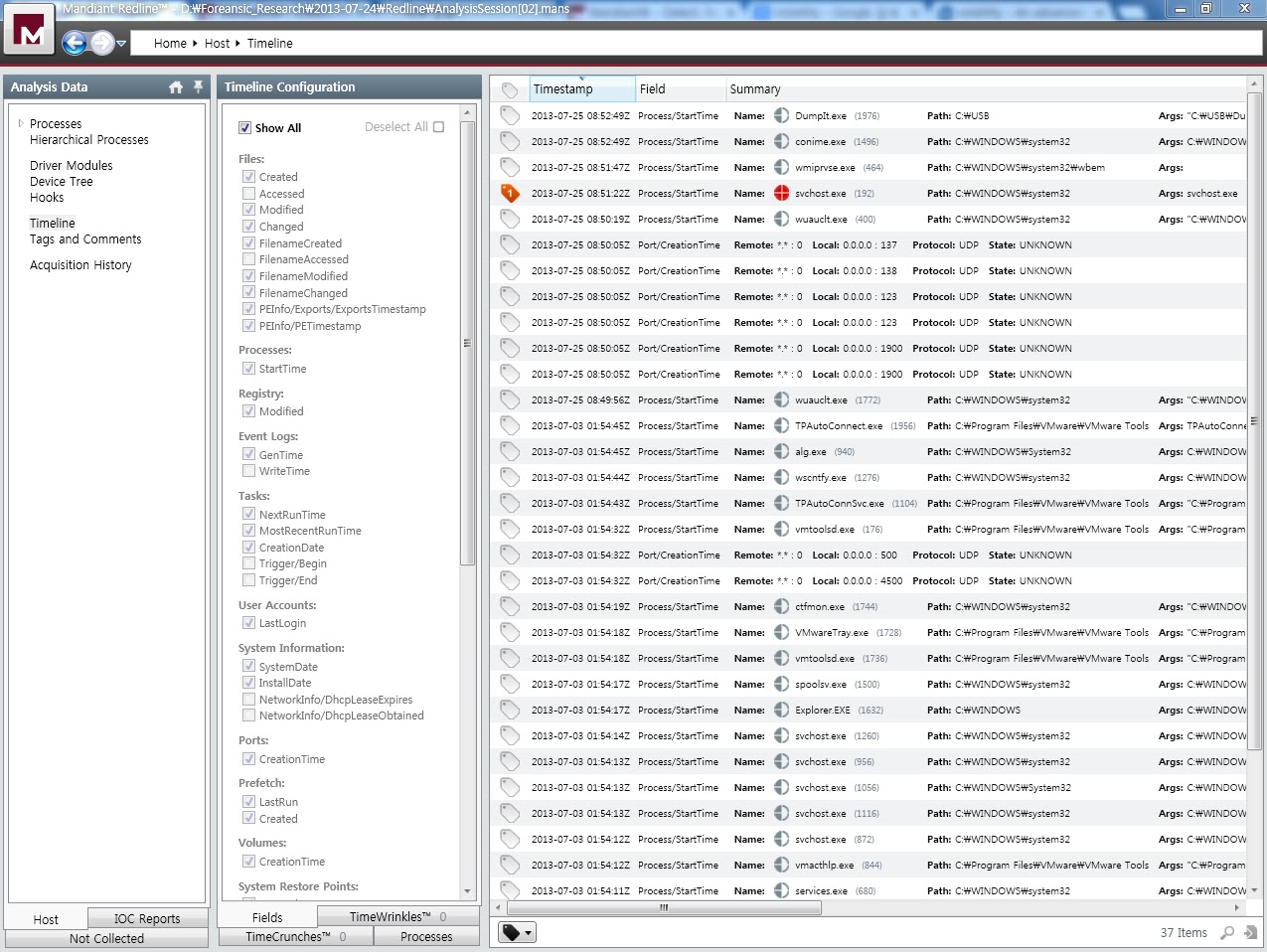Open the Not Collected tab
Viewport: 1267px width, 952px height.
click(x=106, y=938)
